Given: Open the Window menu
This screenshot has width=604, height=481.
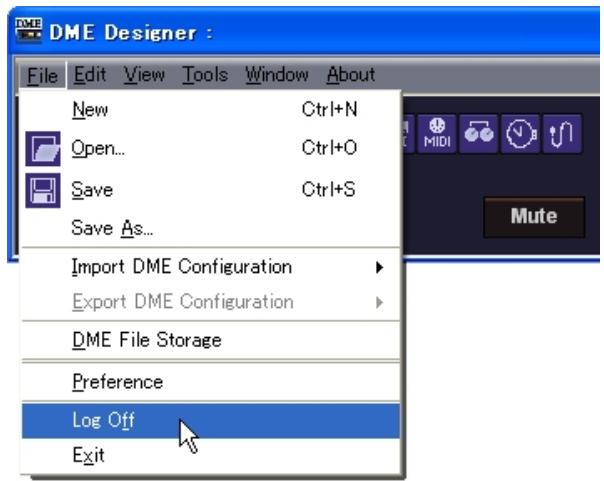Looking at the screenshot, I should pyautogui.click(x=277, y=75).
